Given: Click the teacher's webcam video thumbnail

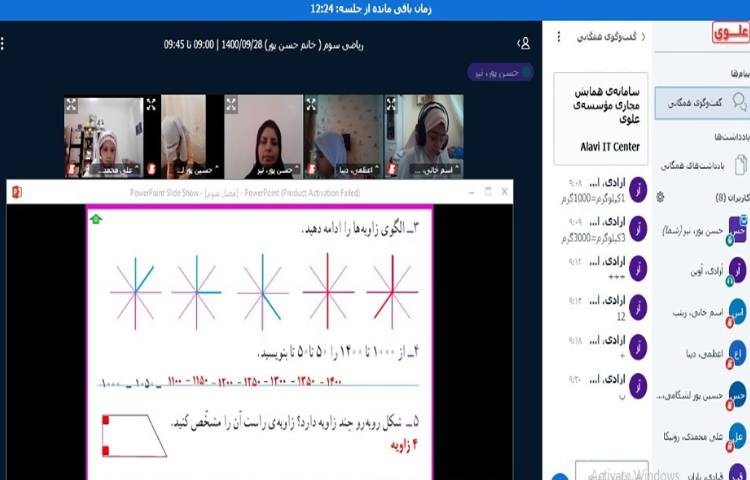Looking at the screenshot, I should pos(264,135).
